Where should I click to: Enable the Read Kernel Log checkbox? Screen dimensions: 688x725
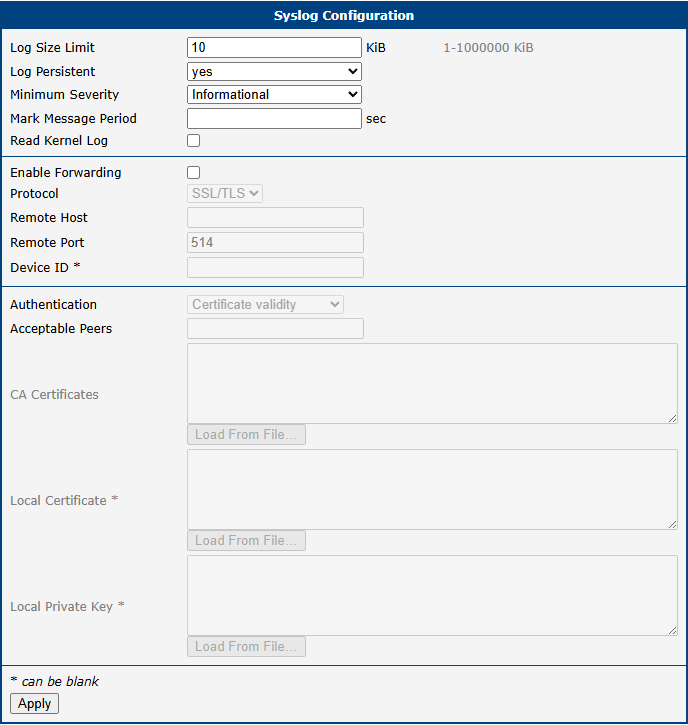(x=194, y=141)
